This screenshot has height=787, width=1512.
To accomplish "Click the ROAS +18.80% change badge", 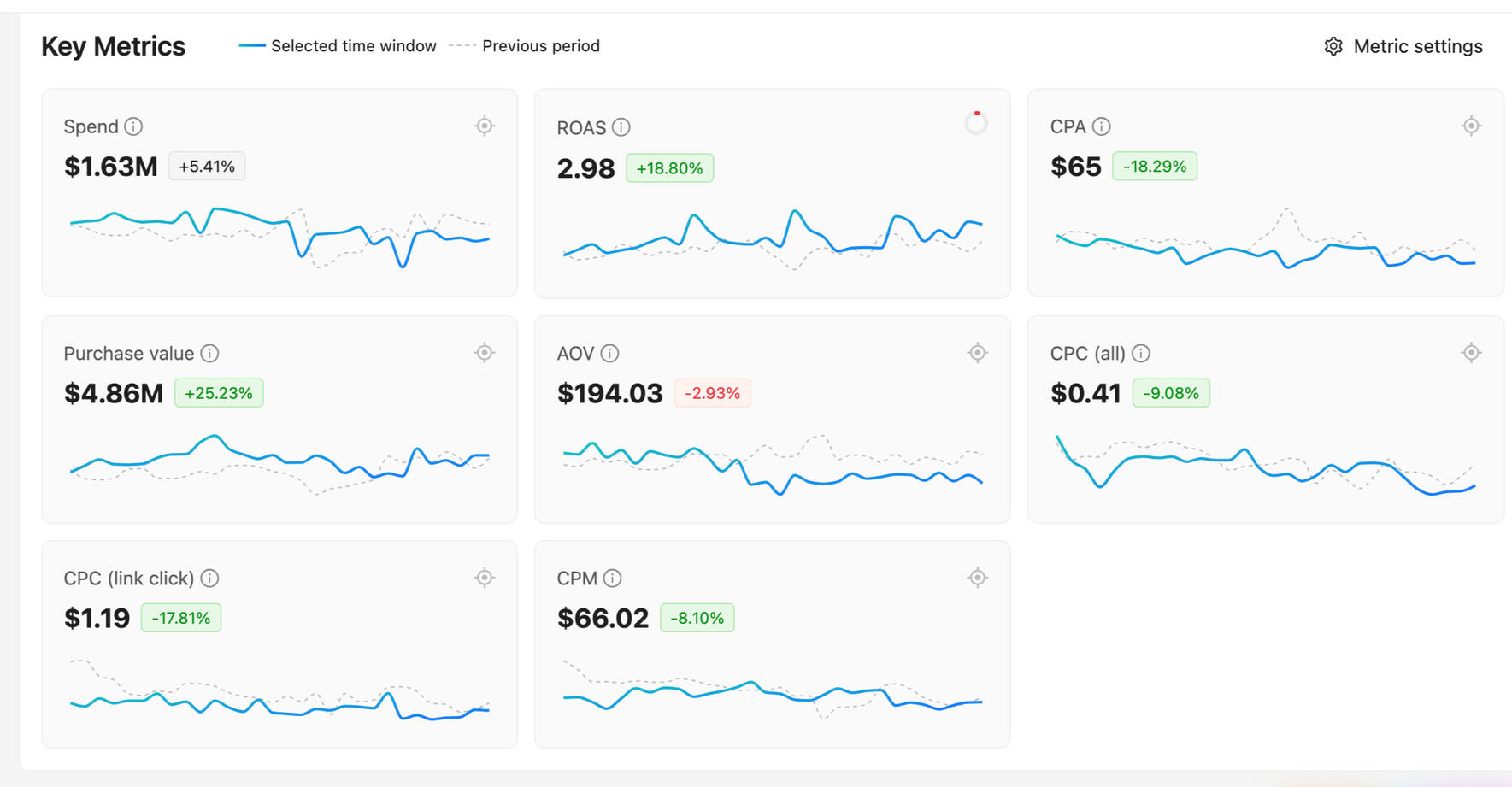I will [x=669, y=168].
